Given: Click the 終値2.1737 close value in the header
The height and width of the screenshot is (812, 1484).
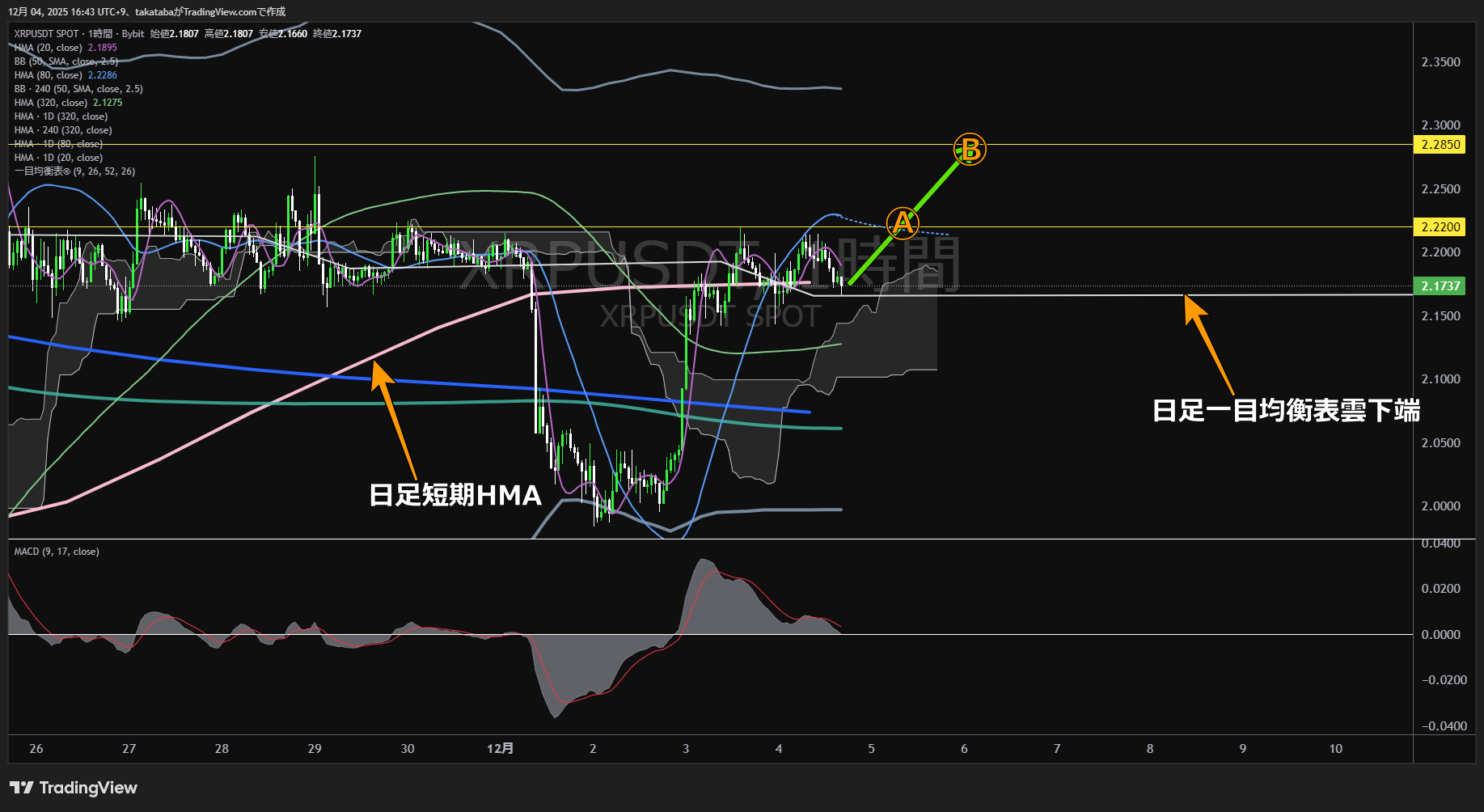Looking at the screenshot, I should (337, 34).
